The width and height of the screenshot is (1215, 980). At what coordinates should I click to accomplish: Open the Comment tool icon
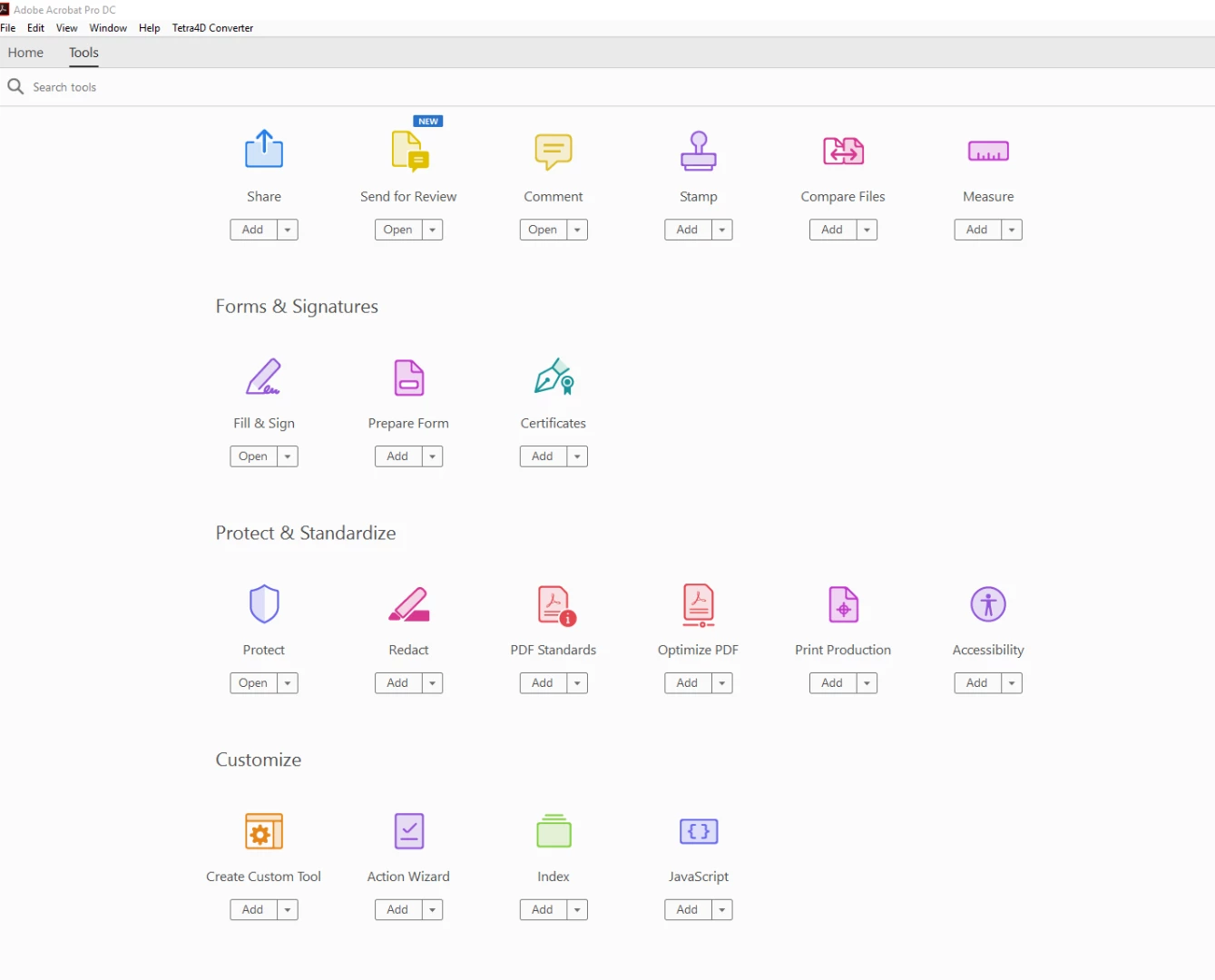click(x=554, y=152)
